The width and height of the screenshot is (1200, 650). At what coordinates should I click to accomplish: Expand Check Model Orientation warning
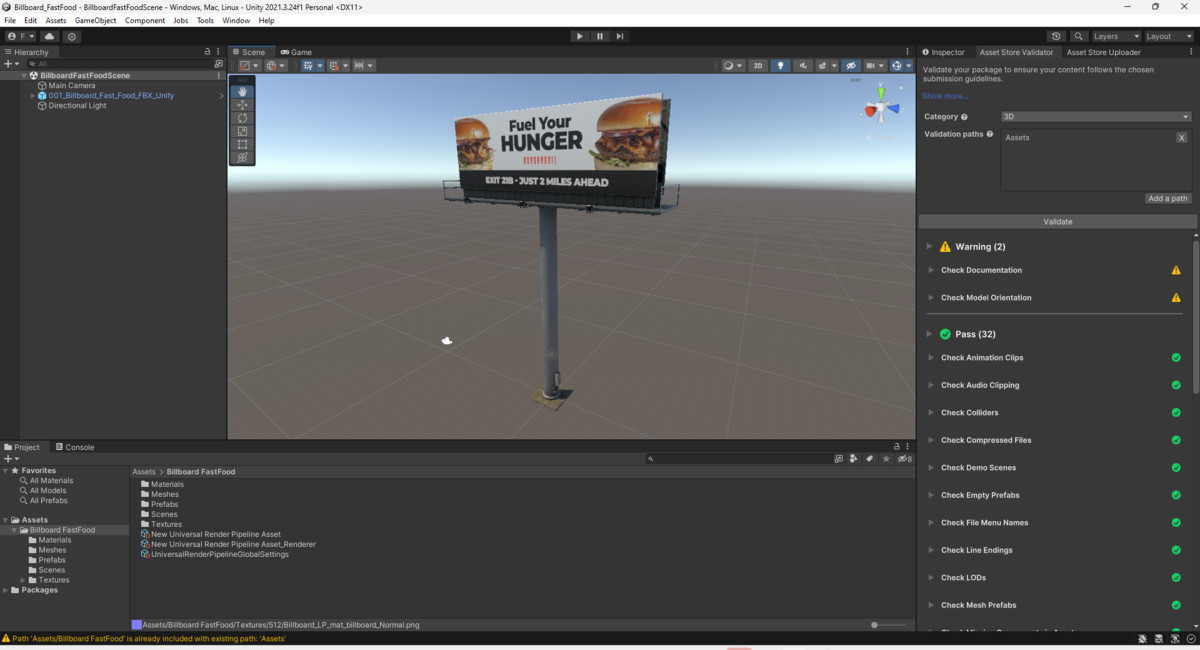(x=929, y=297)
